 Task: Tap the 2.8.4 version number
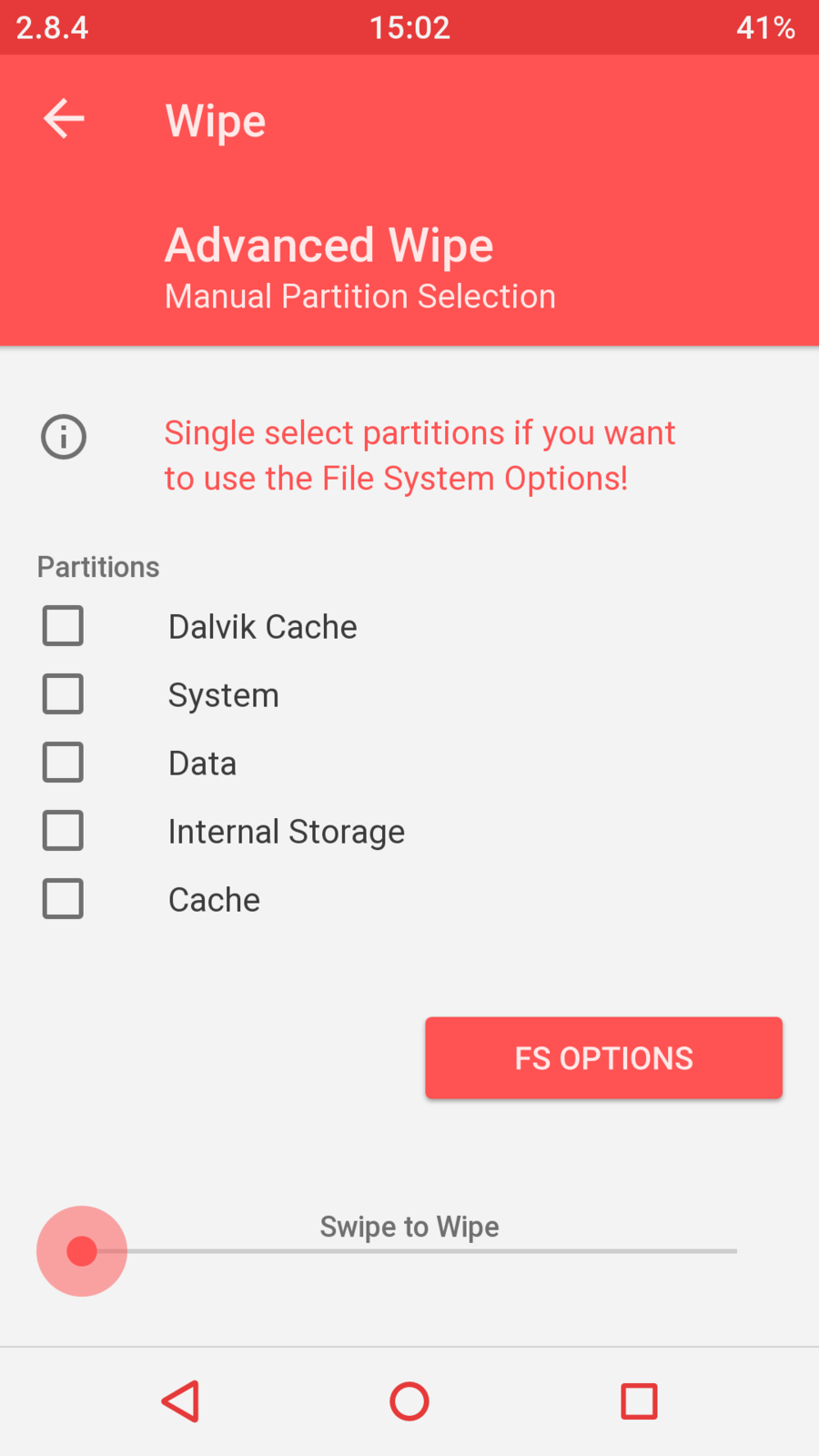coord(52,27)
